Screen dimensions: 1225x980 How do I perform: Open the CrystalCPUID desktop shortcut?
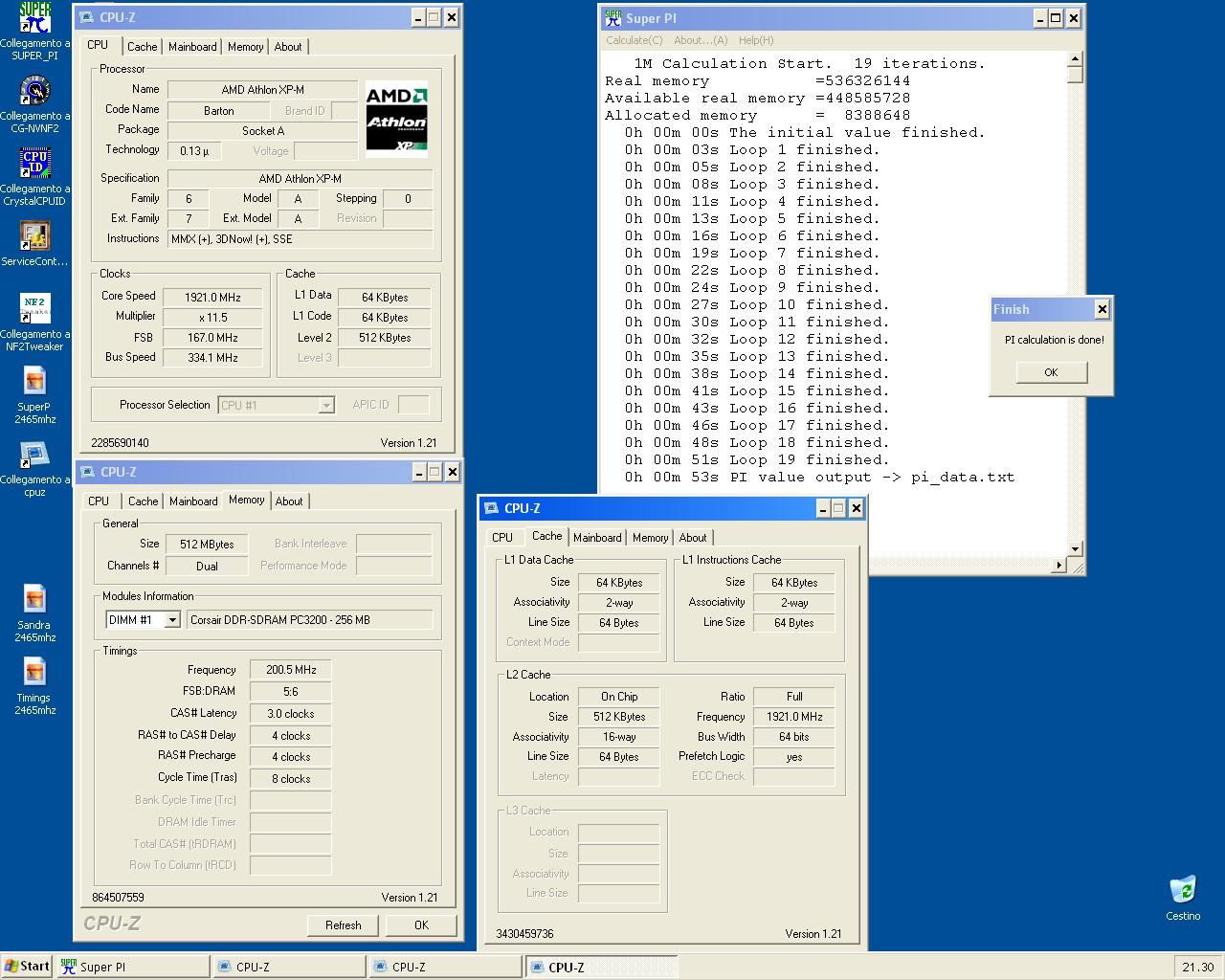(x=34, y=177)
